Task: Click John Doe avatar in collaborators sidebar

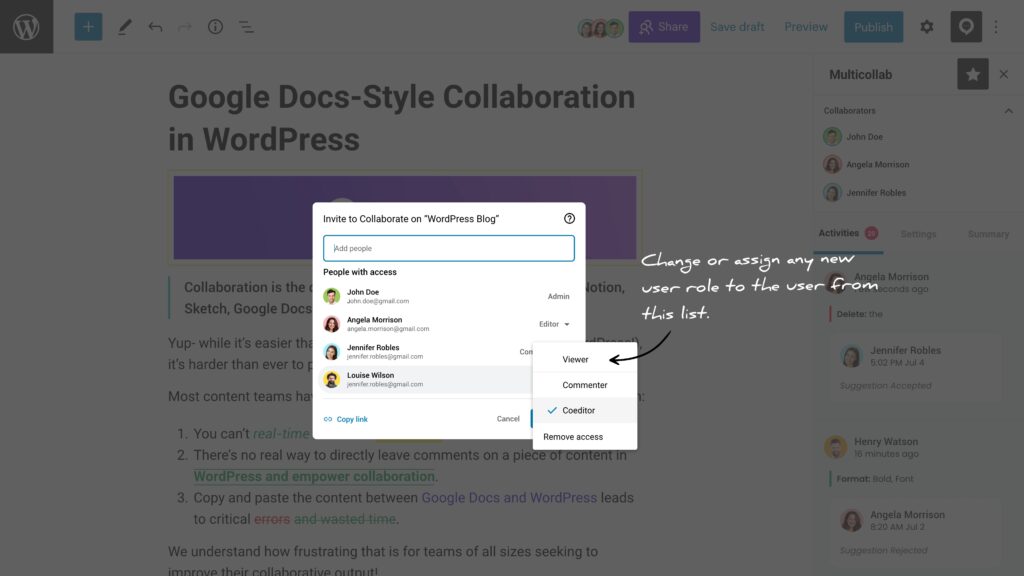Action: pos(832,136)
